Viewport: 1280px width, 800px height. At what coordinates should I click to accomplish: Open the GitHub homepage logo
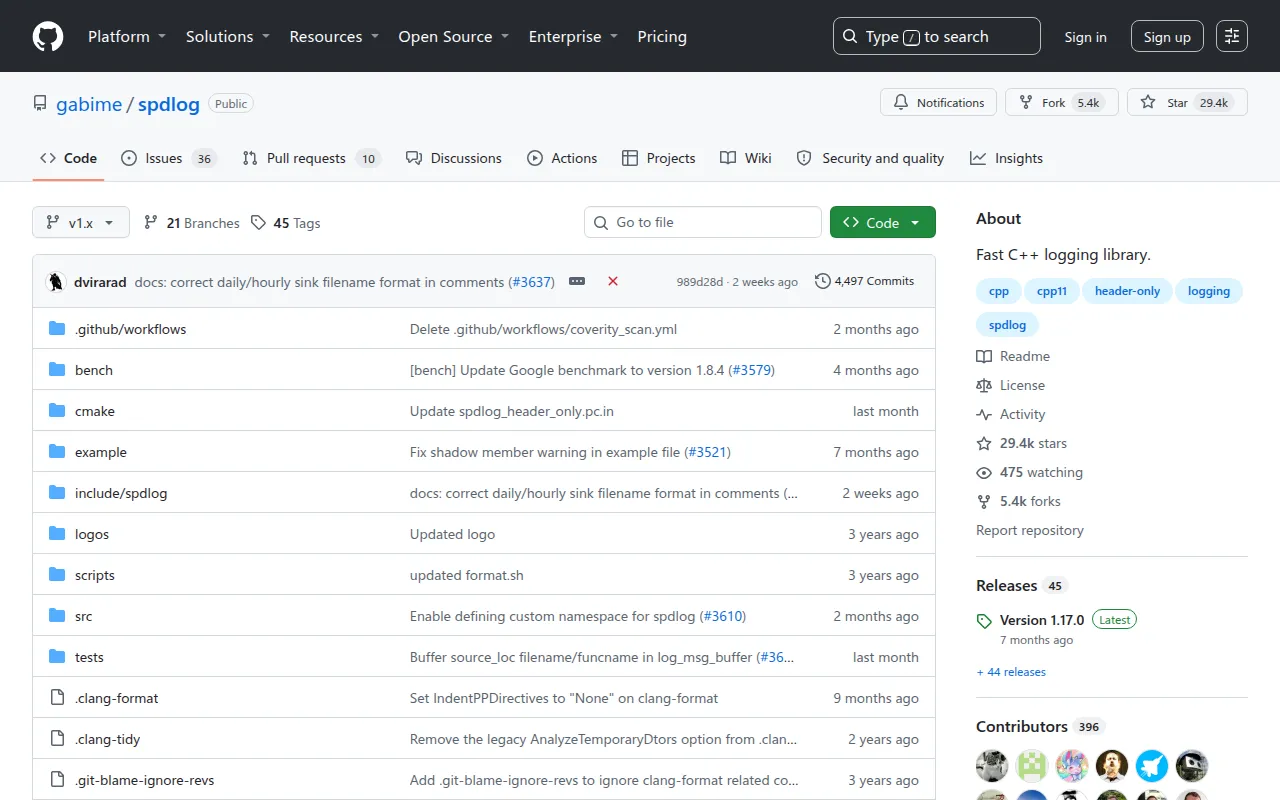click(x=48, y=36)
